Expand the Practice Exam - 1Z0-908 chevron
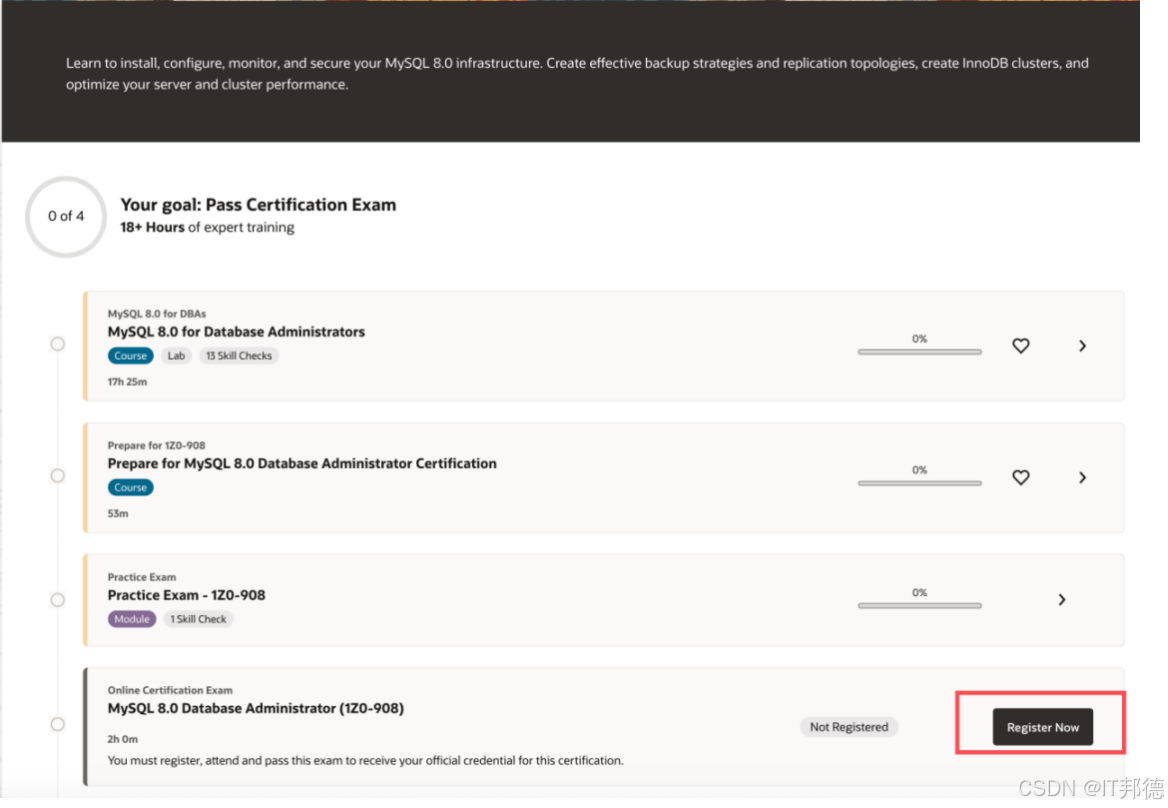This screenshot has width=1168, height=808. [x=1062, y=600]
